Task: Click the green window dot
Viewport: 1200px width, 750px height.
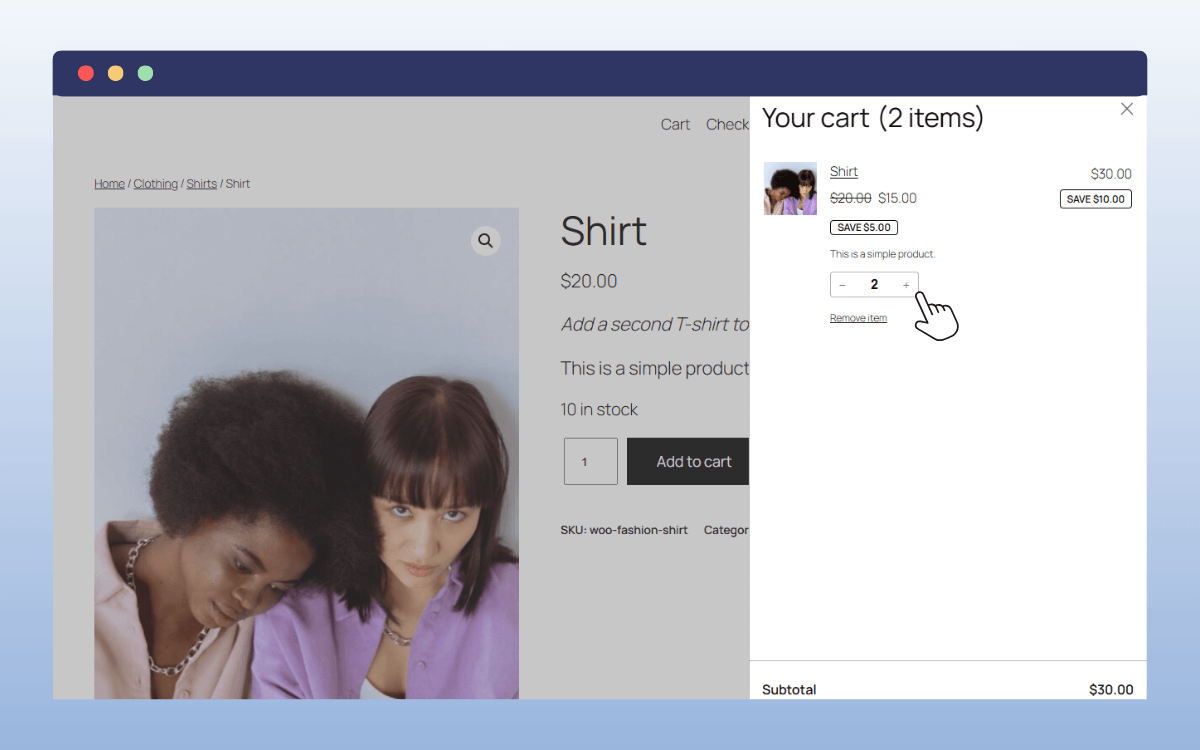Action: (x=146, y=73)
